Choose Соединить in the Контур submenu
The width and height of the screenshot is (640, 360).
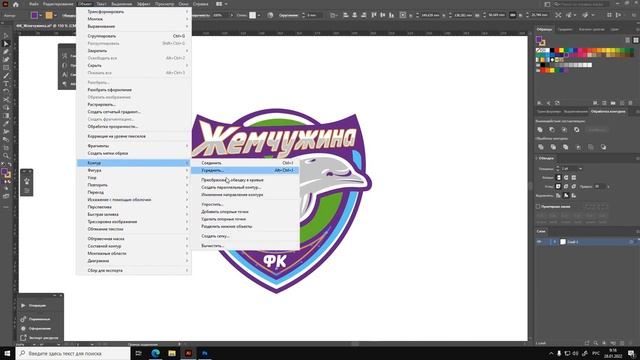245,163
